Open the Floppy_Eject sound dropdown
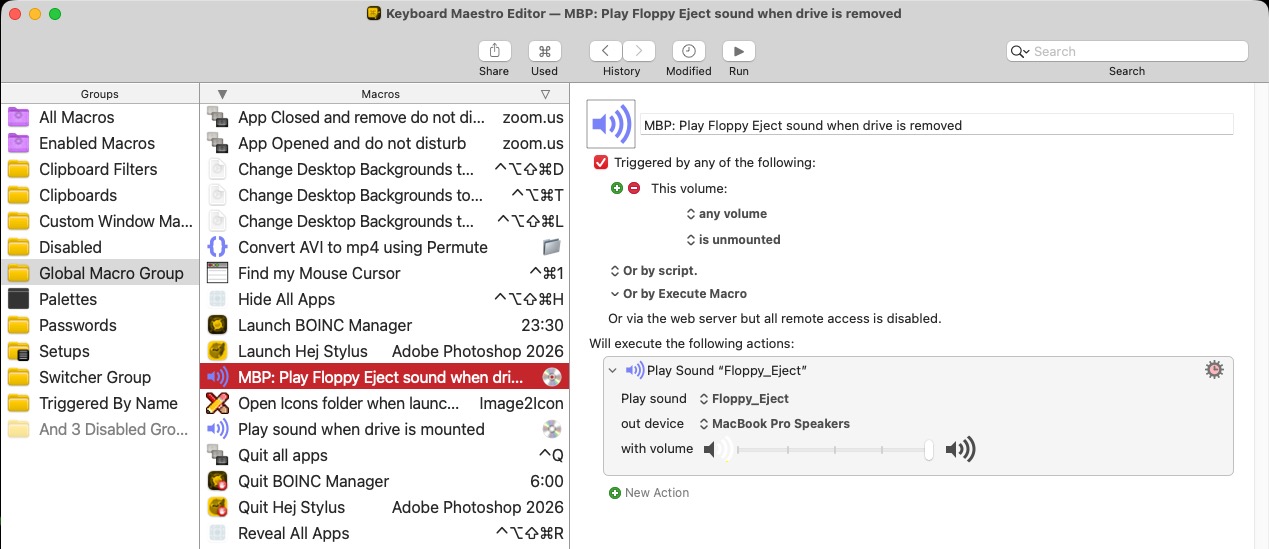Screen dimensions: 1269x549 click(746, 399)
